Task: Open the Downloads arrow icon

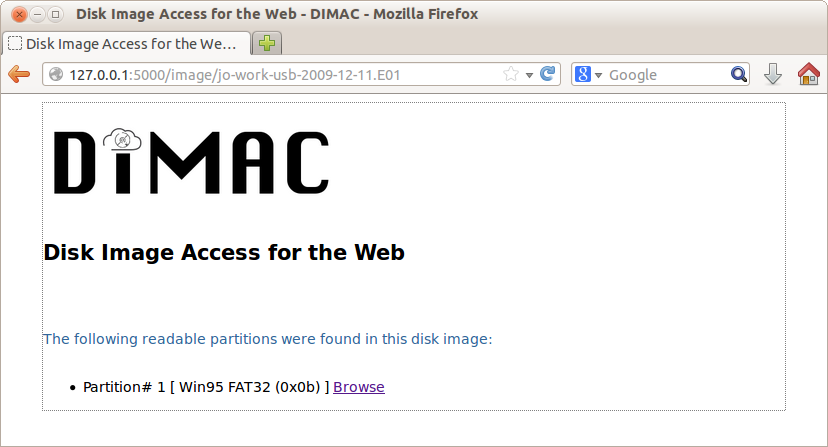Action: (773, 74)
